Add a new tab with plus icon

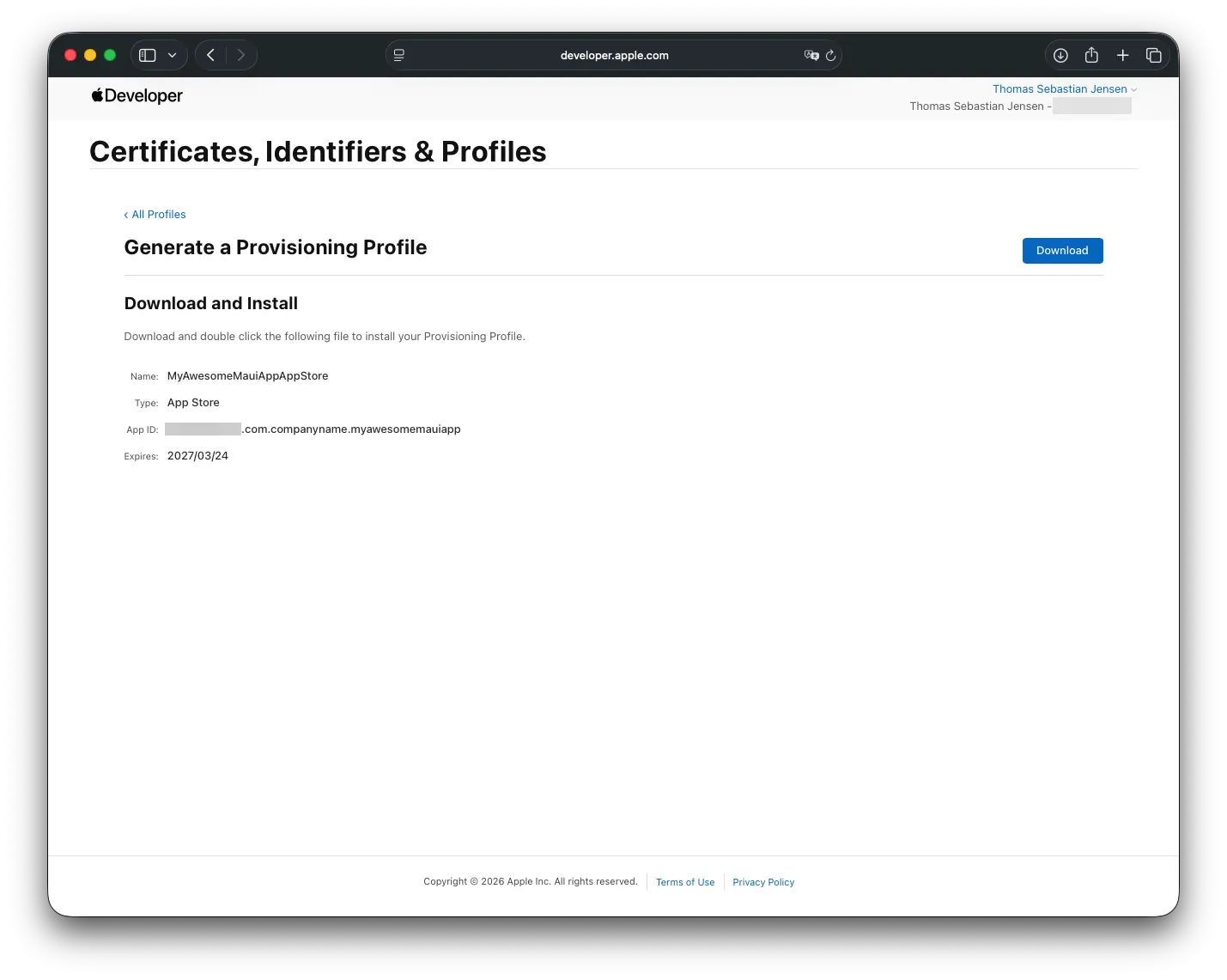click(1122, 55)
